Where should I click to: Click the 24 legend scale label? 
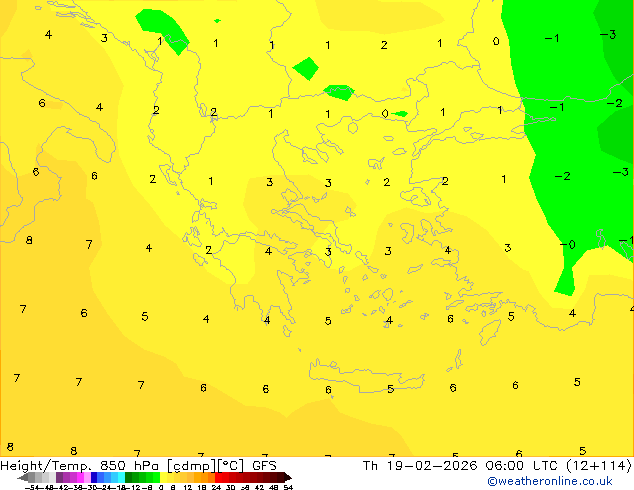click(x=216, y=487)
